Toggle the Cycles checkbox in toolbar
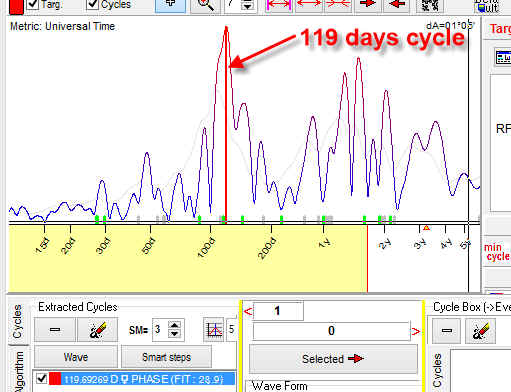This screenshot has height=392, width=511. pos(92,4)
